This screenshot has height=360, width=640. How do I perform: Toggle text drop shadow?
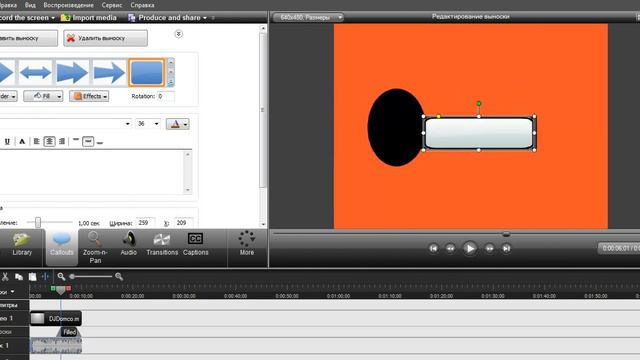pos(22,142)
